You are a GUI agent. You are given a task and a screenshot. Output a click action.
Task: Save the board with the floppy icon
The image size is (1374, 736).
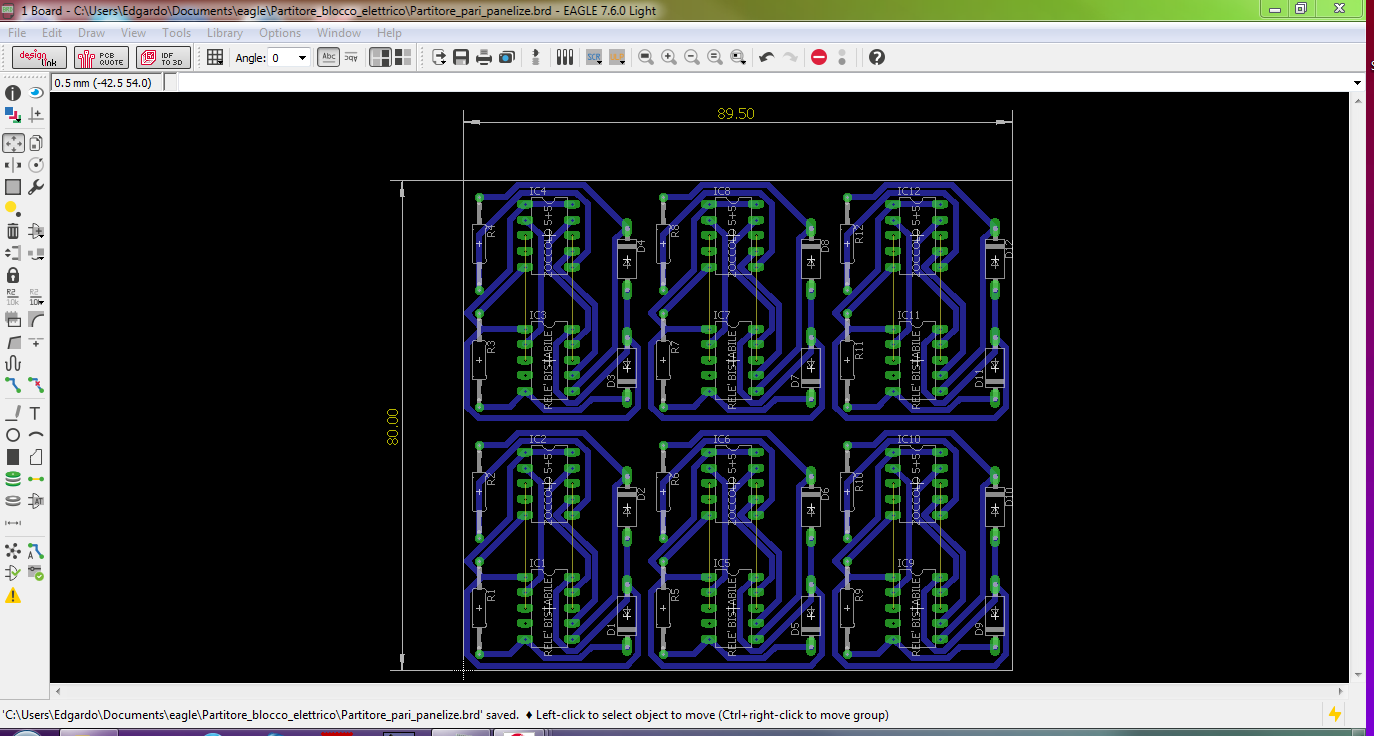[x=461, y=57]
